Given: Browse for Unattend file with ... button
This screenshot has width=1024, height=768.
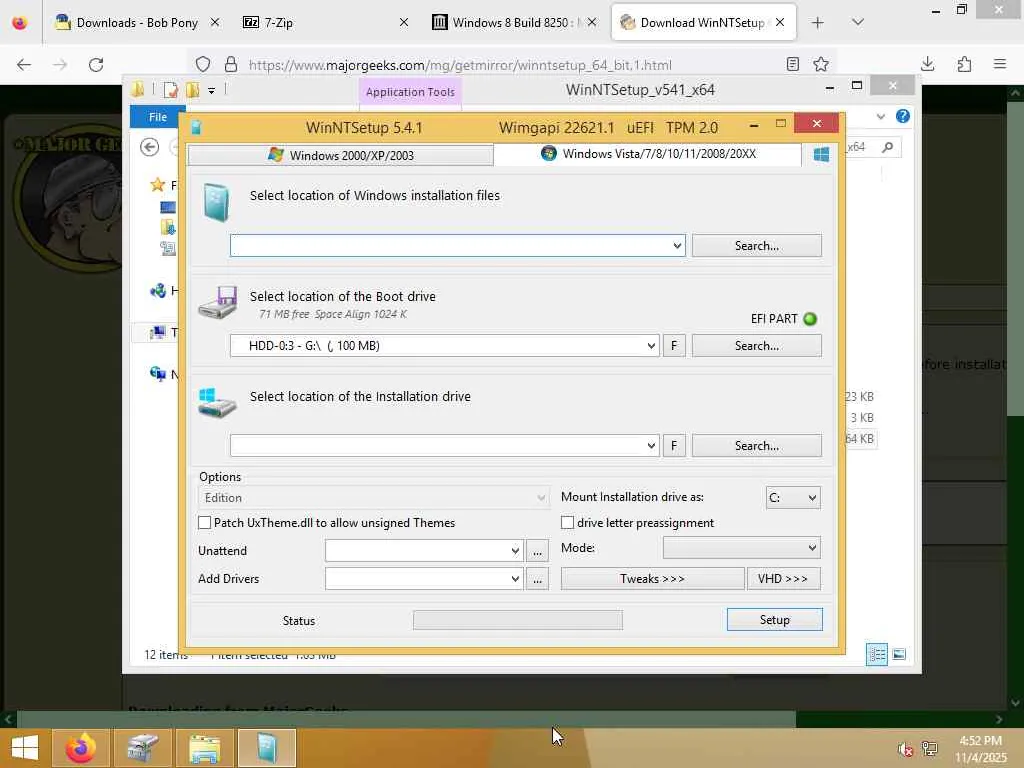Looking at the screenshot, I should (537, 551).
